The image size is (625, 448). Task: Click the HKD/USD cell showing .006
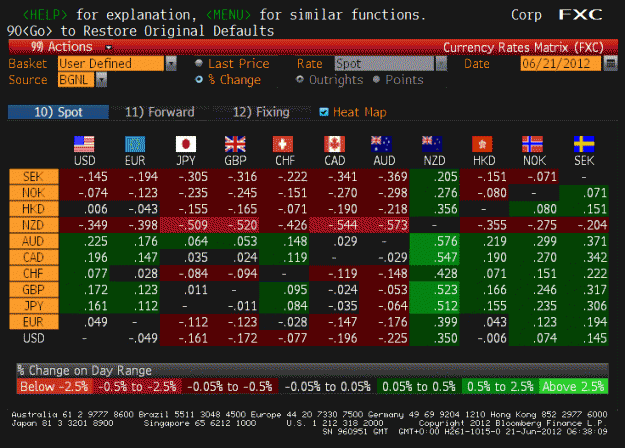pos(85,209)
